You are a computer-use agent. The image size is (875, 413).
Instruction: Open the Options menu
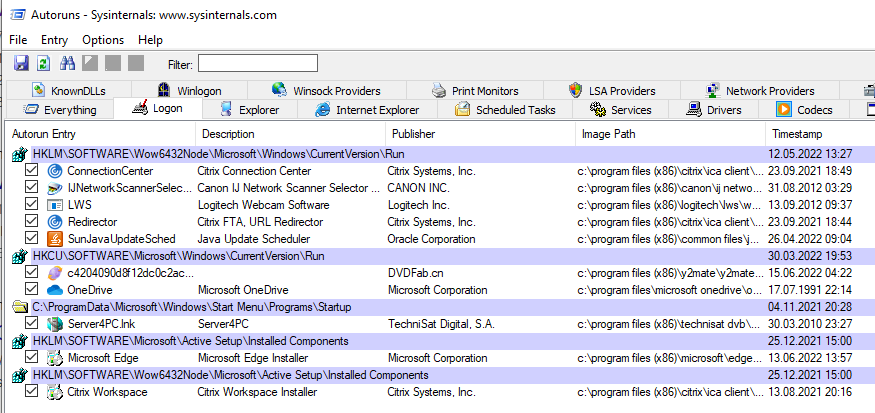[x=103, y=40]
